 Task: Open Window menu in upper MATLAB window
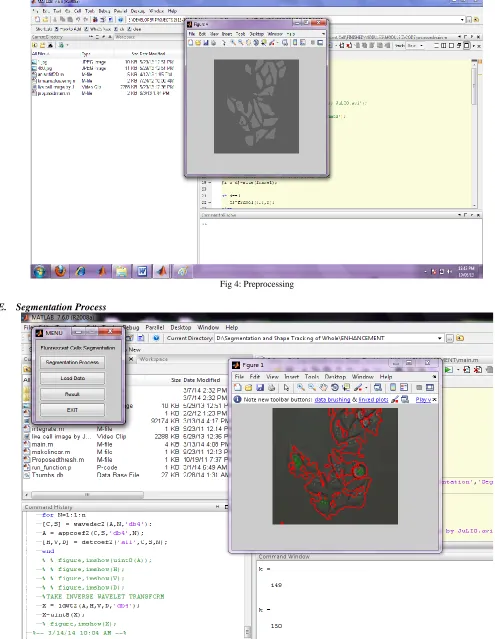pos(156,11)
